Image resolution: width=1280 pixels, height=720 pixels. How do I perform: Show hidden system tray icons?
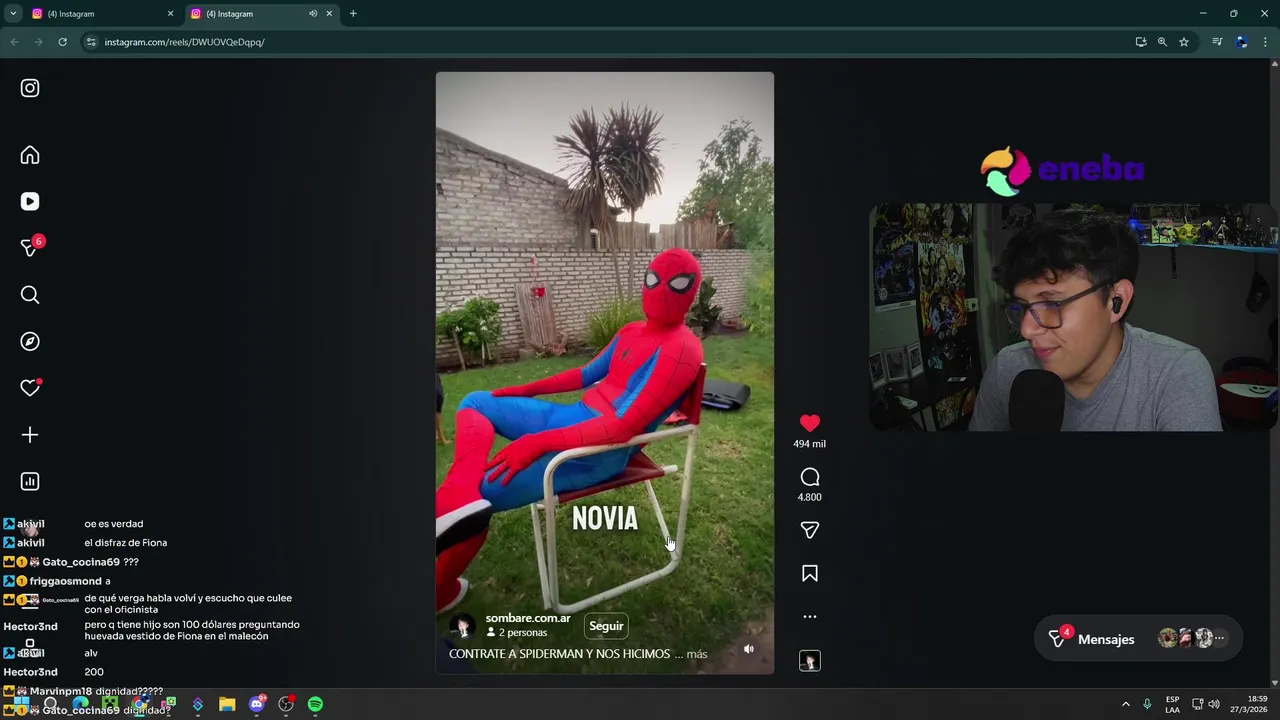(1125, 705)
